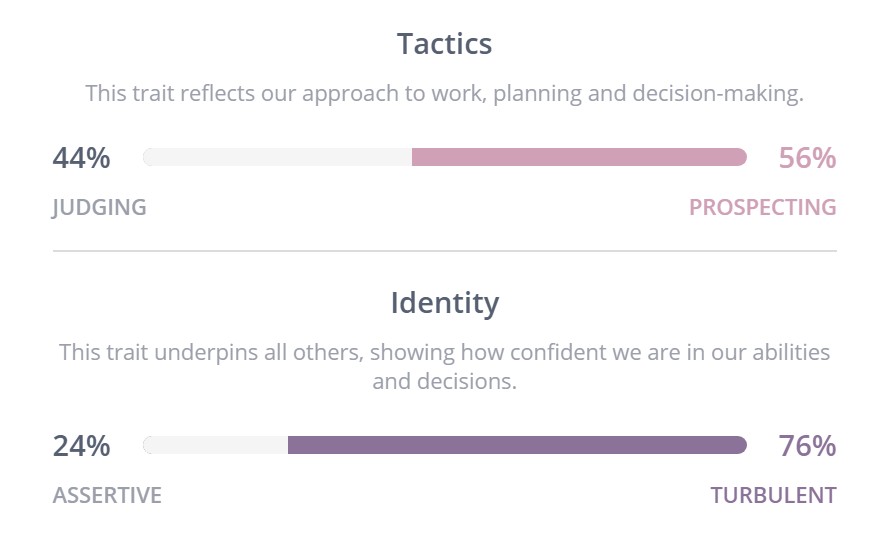This screenshot has height=537, width=888.
Task: Click the gray unfilled portion of Identity bar
Action: pos(216,445)
